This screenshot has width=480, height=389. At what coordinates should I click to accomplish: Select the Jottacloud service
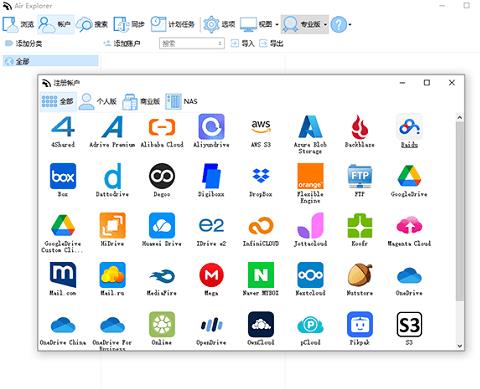click(x=310, y=230)
